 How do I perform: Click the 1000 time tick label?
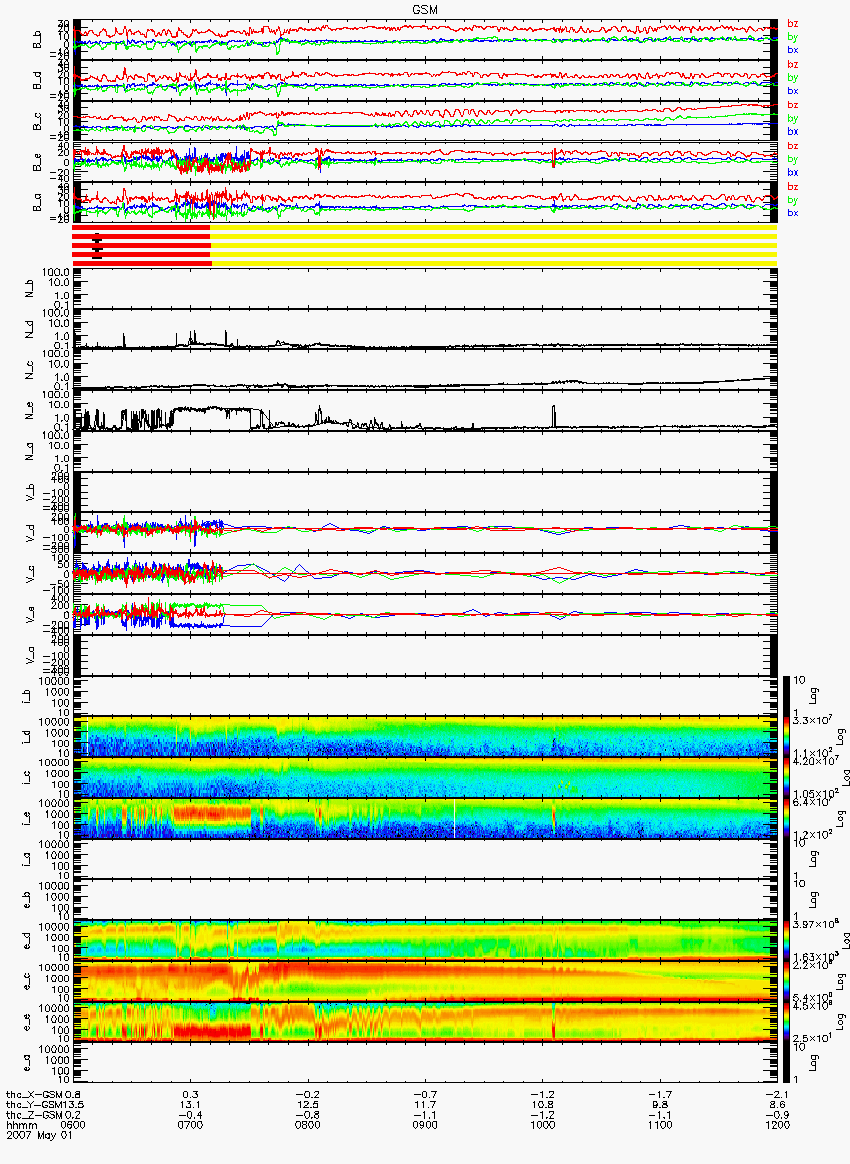[x=543, y=1125]
